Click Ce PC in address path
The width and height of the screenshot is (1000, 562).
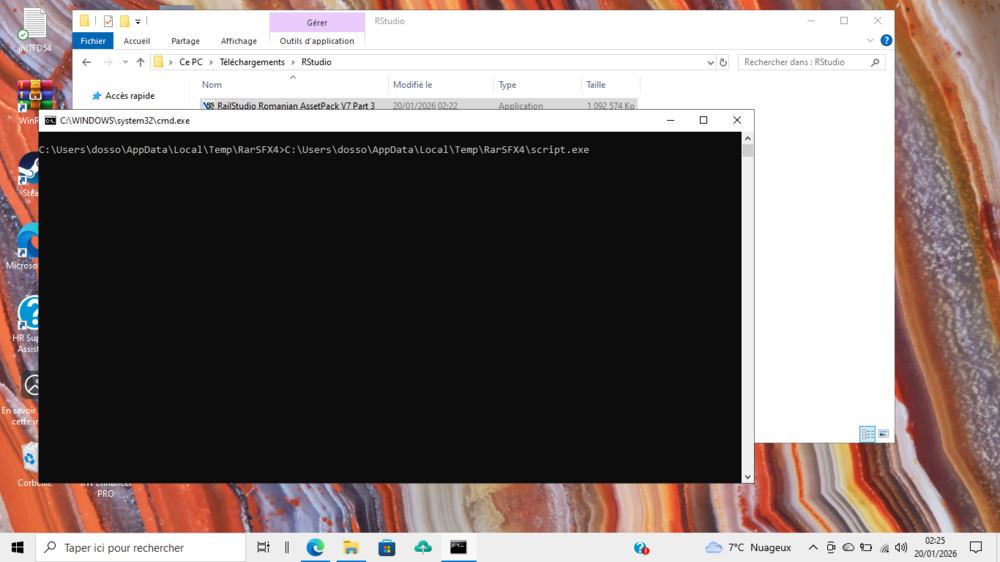coord(191,62)
